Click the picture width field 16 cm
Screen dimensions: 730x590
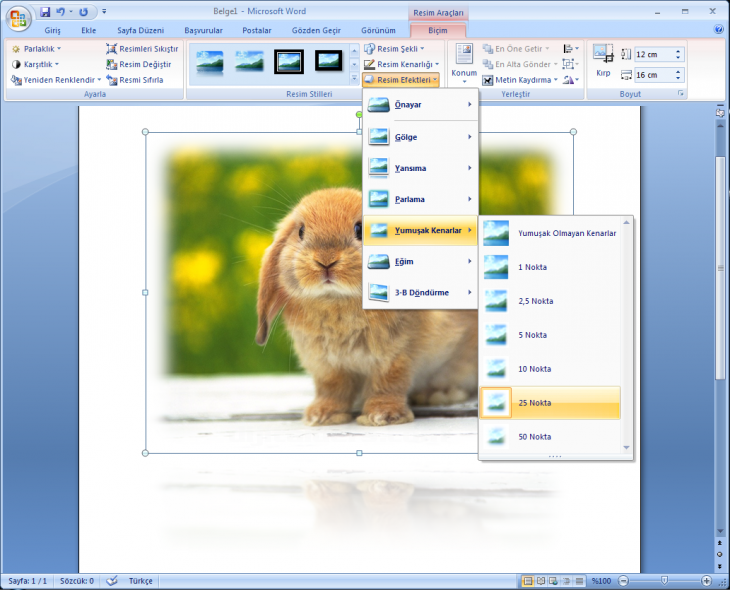click(x=654, y=75)
